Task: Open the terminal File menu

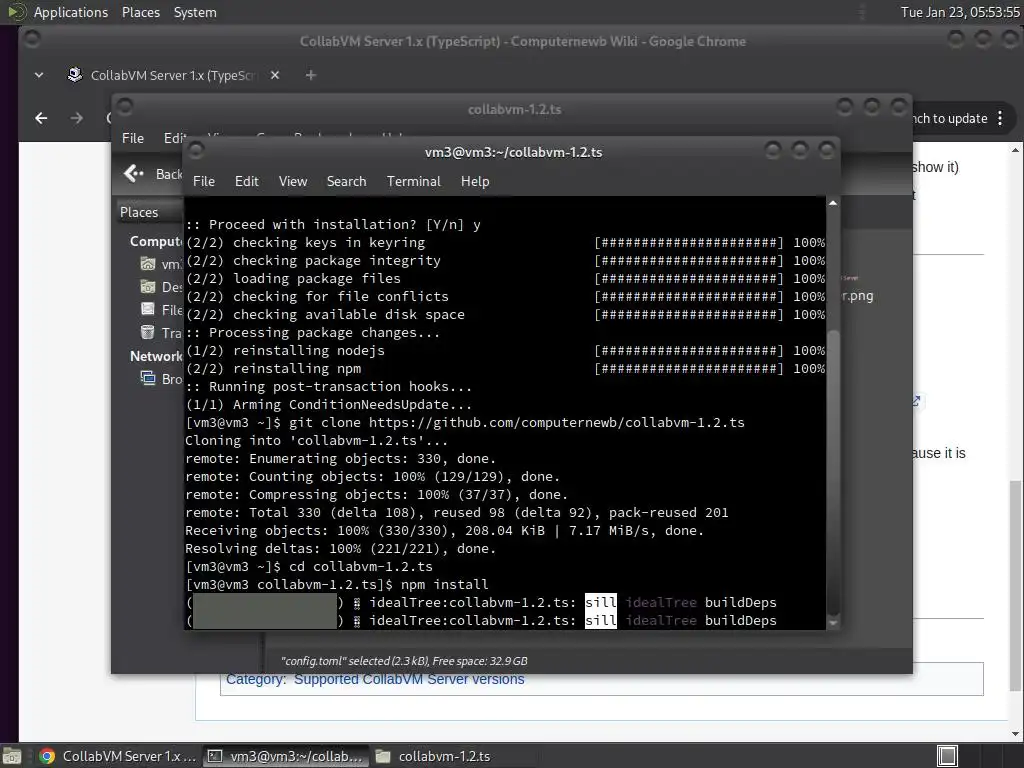Action: click(x=204, y=182)
